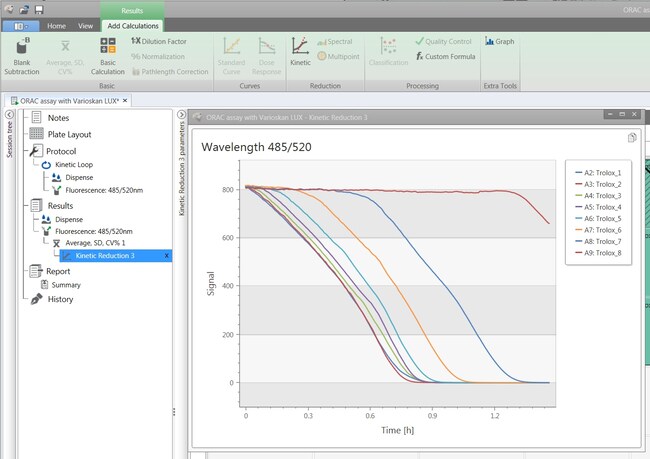
Task: Delete Kinetic Reduction 3 via its X
Action: pyautogui.click(x=167, y=256)
